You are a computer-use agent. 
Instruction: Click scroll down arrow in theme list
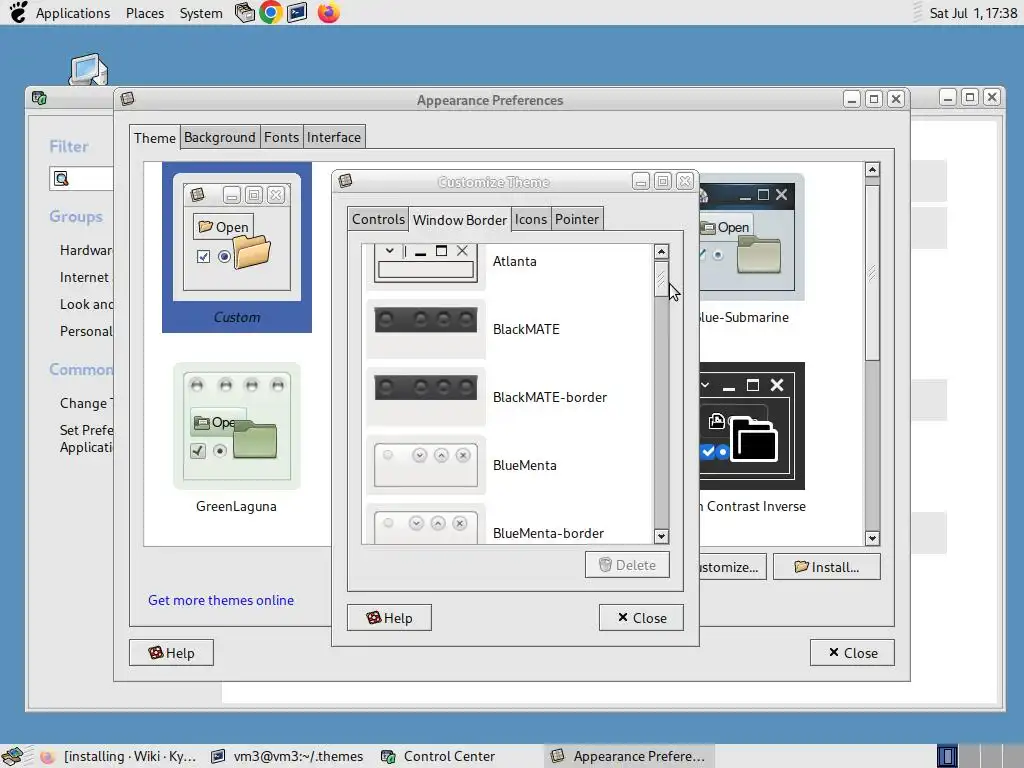coord(872,538)
